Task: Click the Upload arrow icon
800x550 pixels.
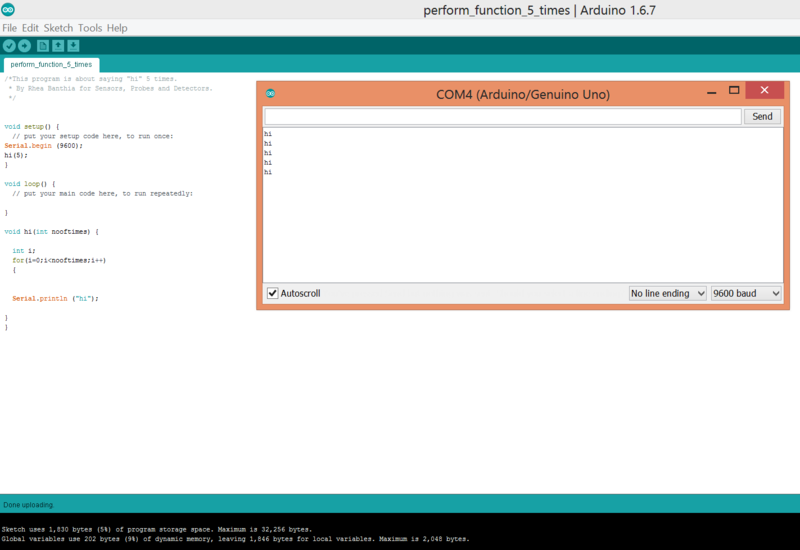Action: pyautogui.click(x=24, y=46)
